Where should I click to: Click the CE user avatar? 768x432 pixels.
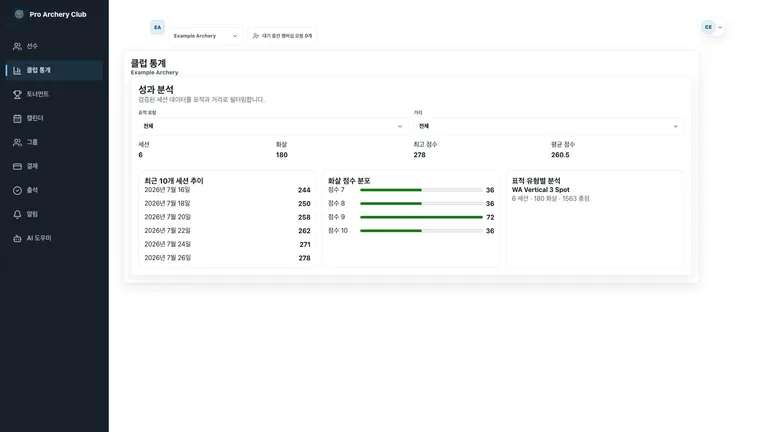pos(708,27)
